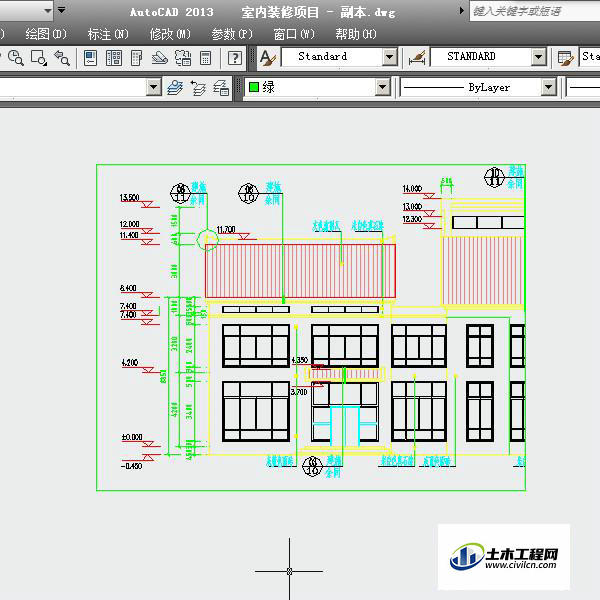Select the 4.200 elevation label

pos(130,362)
